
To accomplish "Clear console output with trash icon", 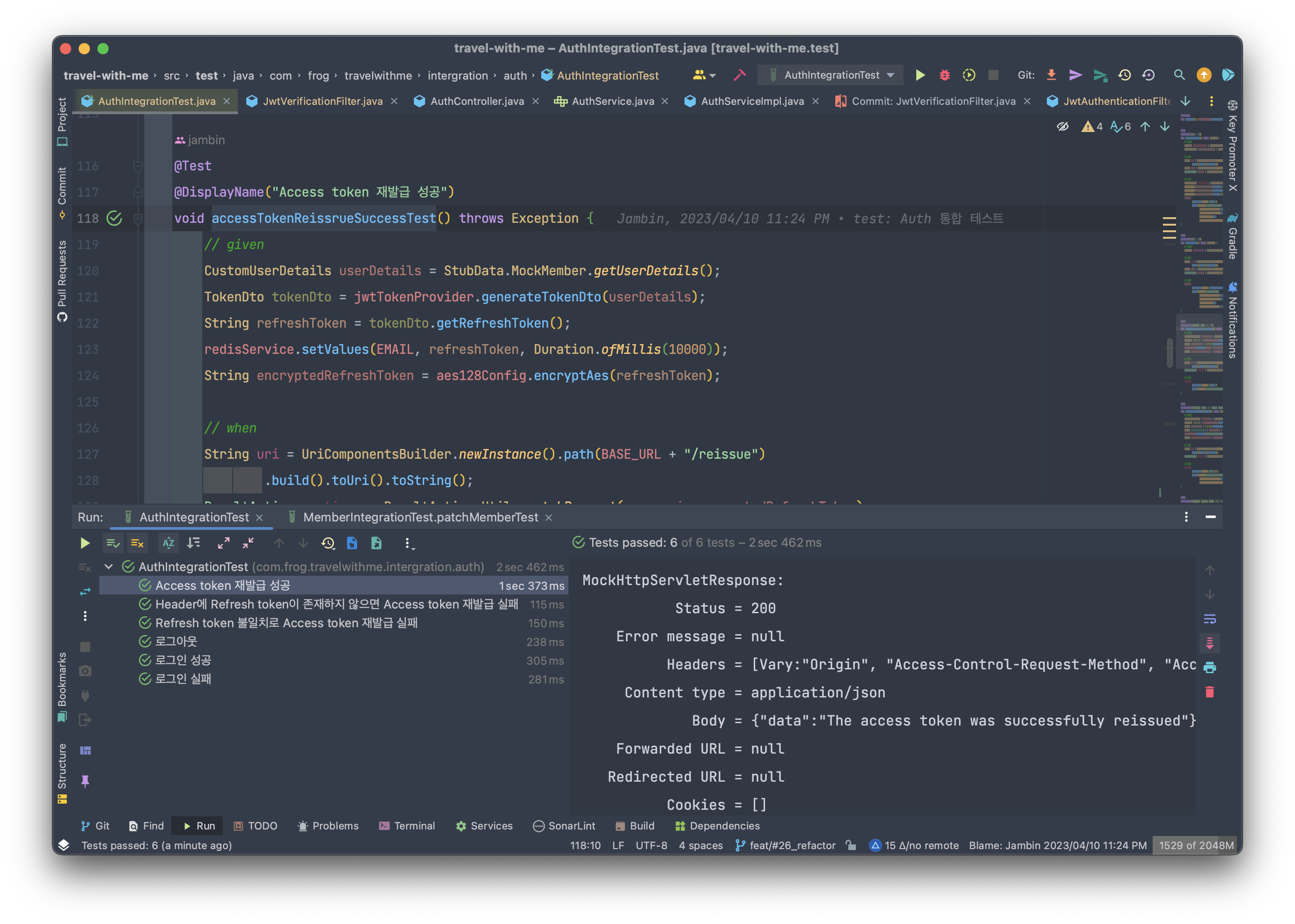I will pos(1210,692).
